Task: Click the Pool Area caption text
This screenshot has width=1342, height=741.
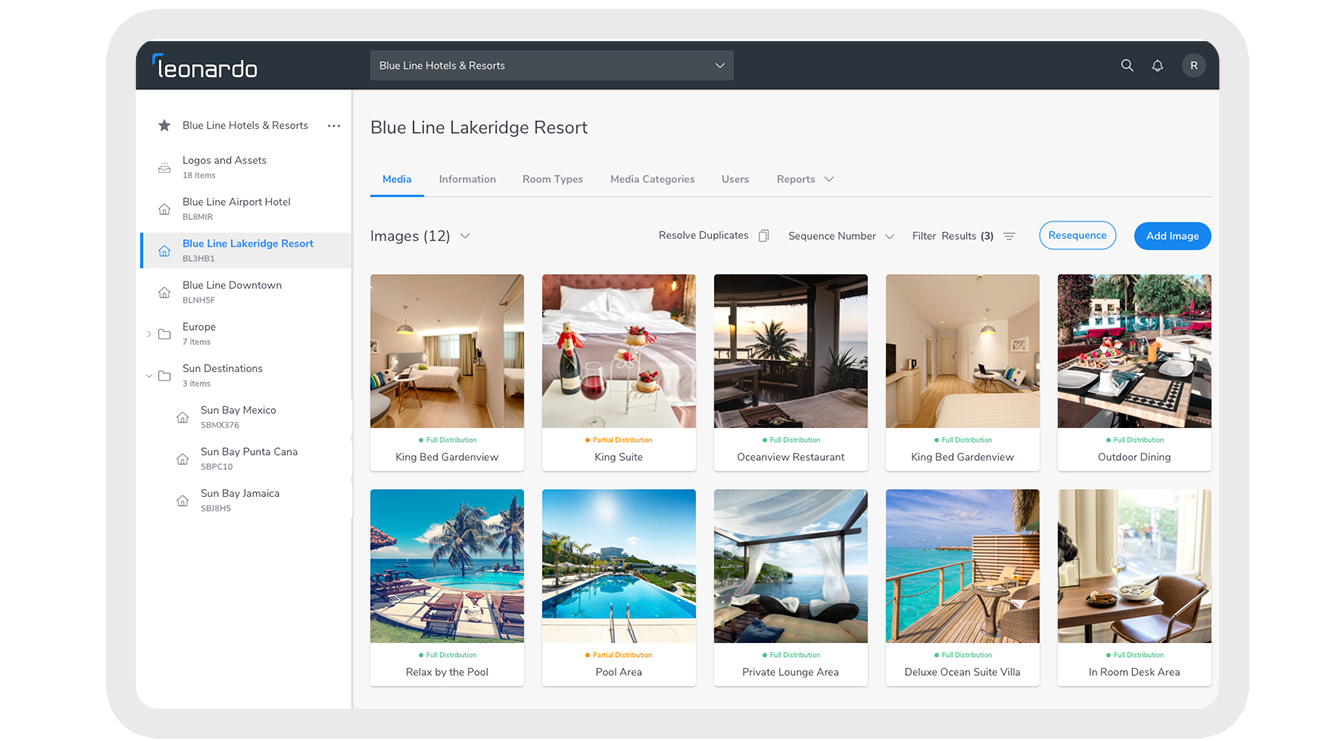Action: (619, 672)
